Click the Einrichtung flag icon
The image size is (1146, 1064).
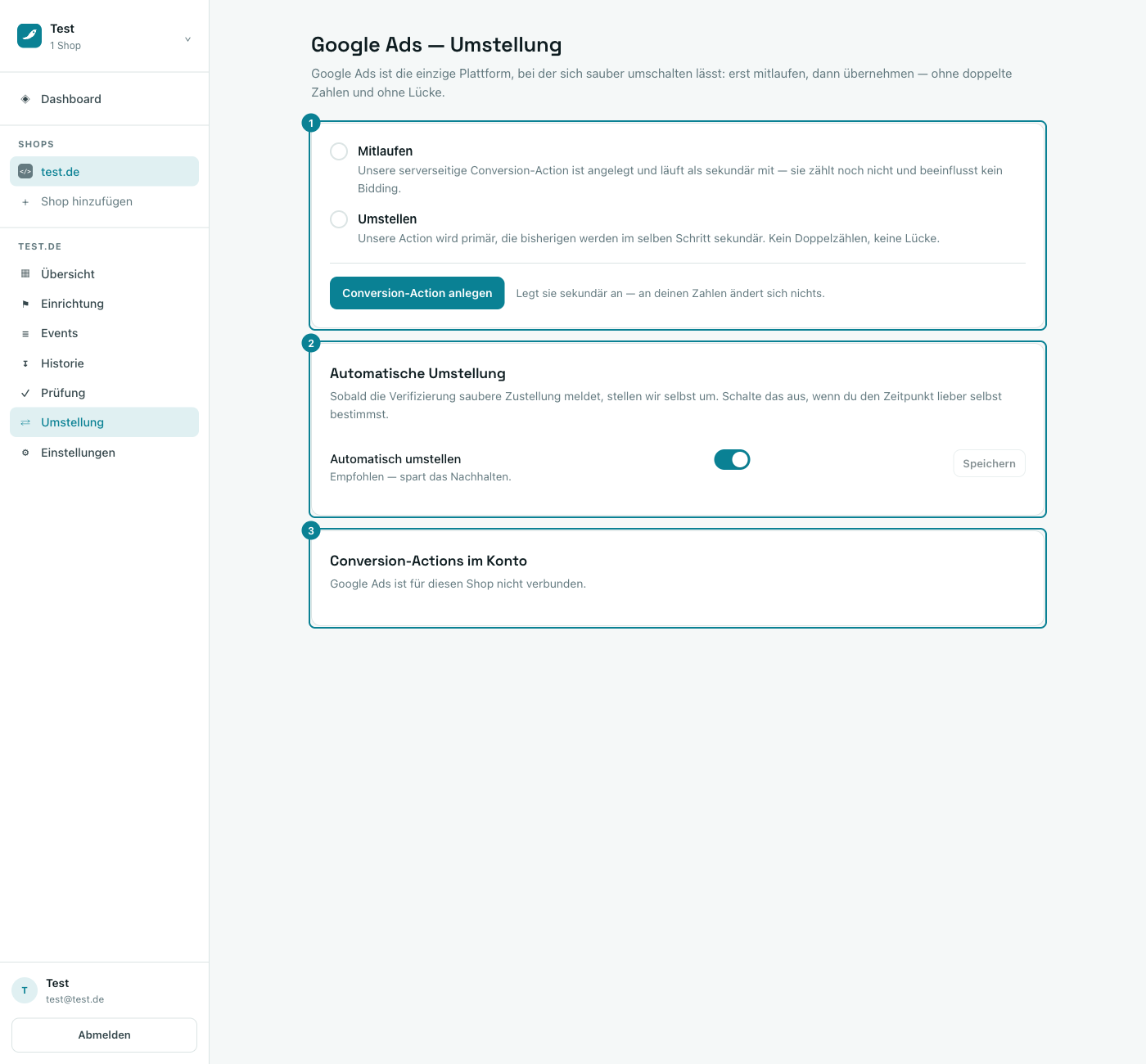(25, 304)
